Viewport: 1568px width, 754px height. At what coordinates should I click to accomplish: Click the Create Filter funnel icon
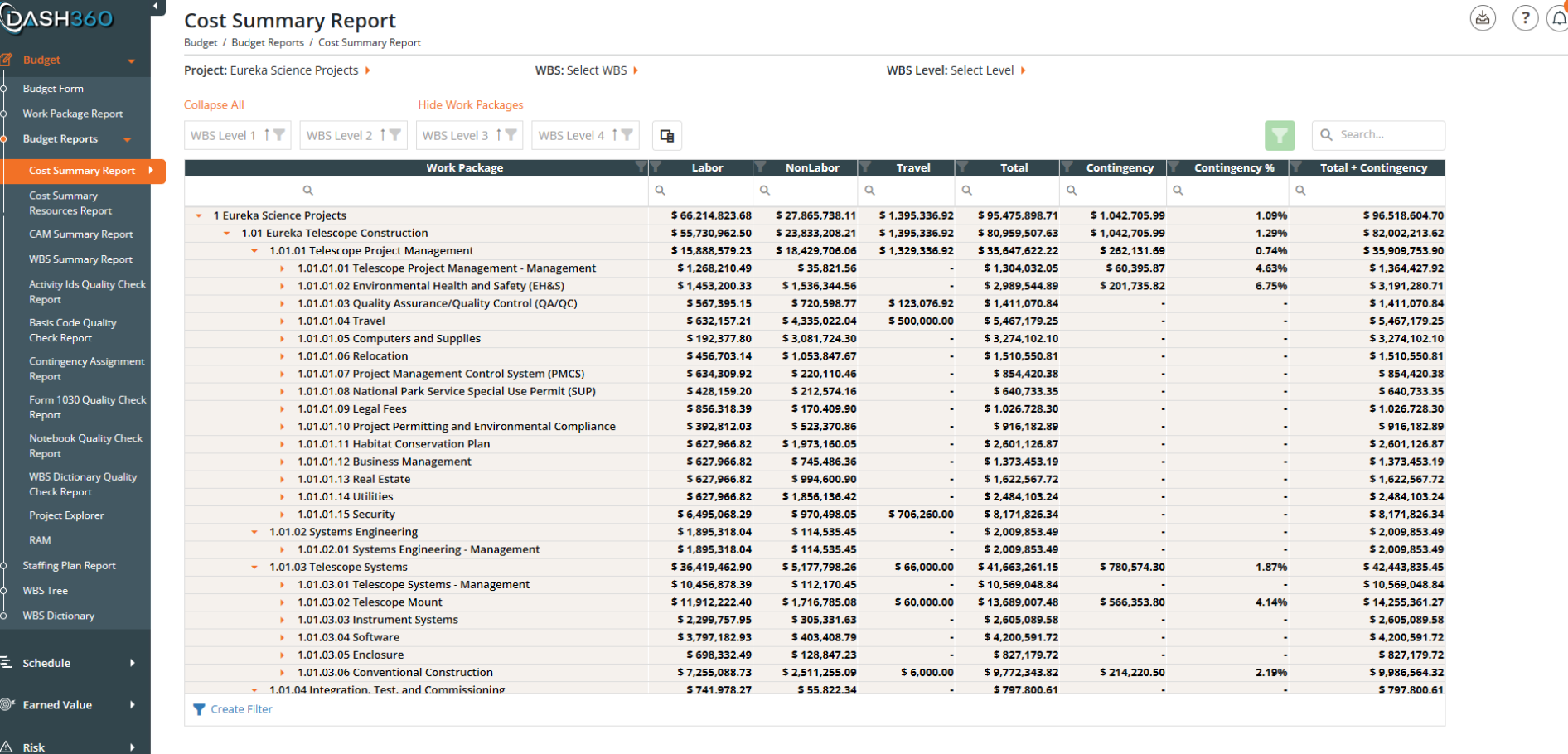(199, 709)
